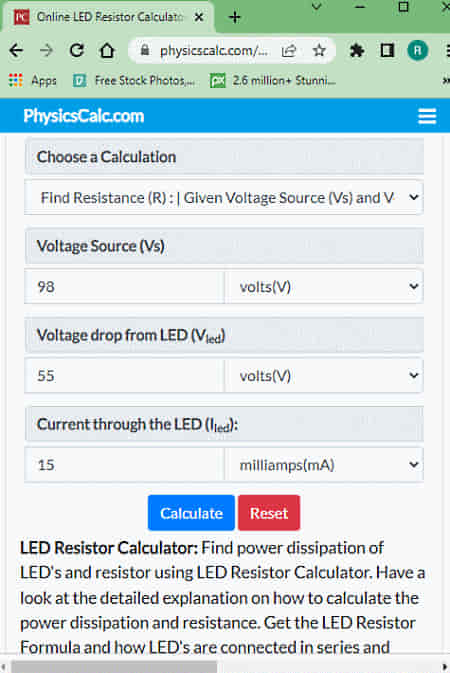Select the Online LED Resistor Calculator tab
This screenshot has height=673, width=450.
point(107,17)
